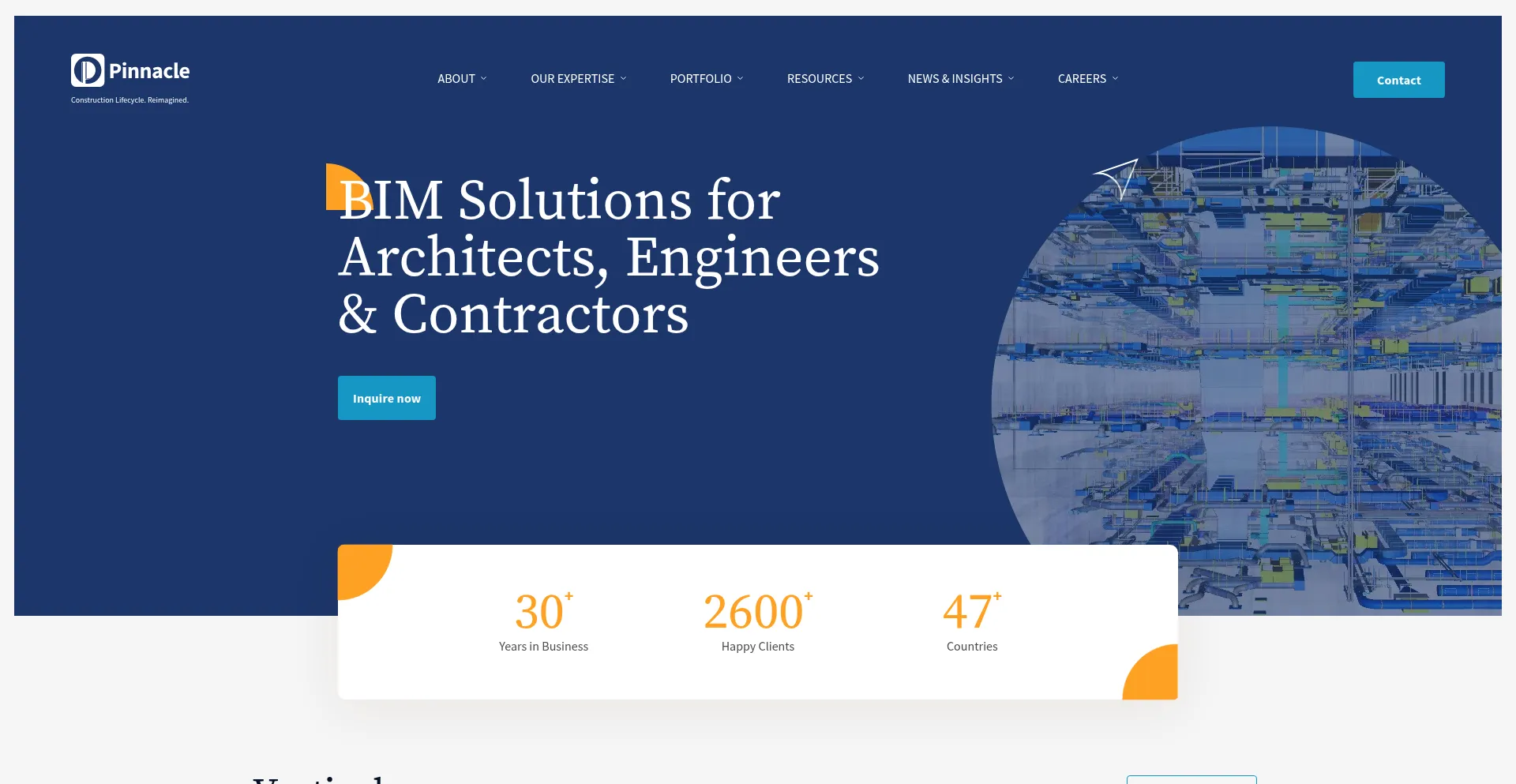Expand the About menu chevron

click(x=484, y=79)
